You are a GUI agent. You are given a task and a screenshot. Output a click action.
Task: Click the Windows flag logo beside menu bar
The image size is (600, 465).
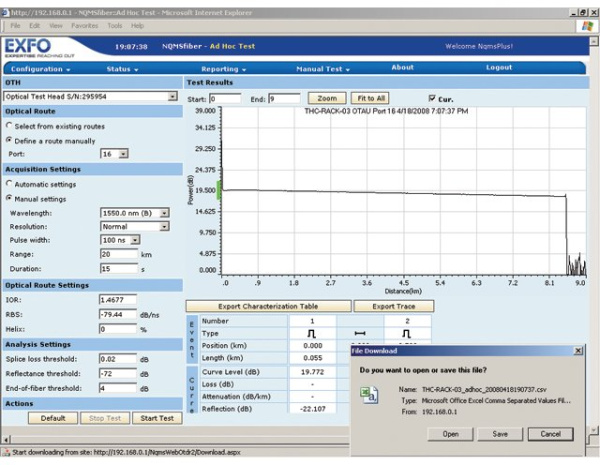click(x=586, y=24)
